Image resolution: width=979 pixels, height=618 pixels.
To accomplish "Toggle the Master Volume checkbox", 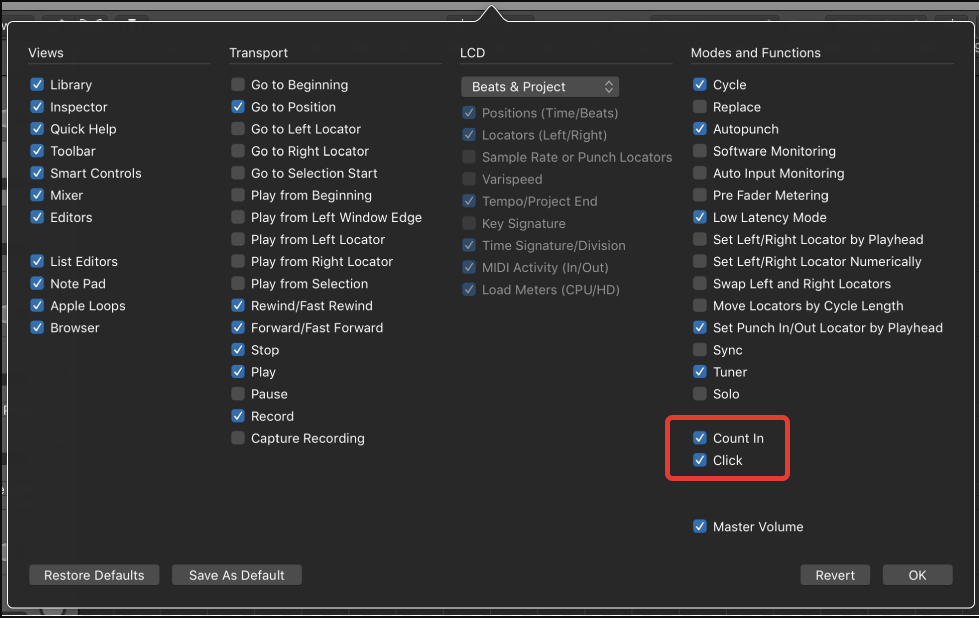I will [x=700, y=526].
